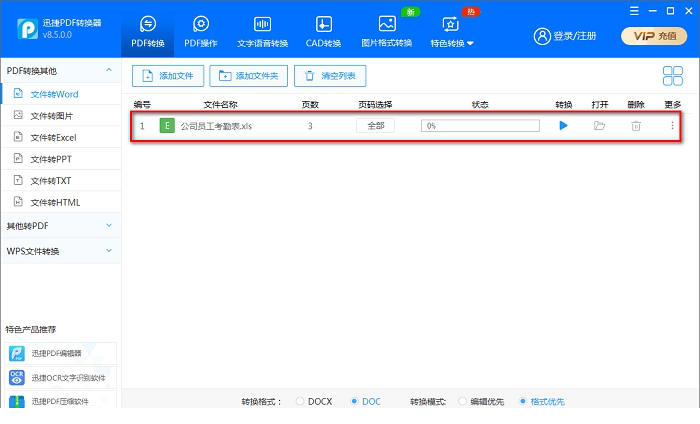Select DOC conversion format

coord(354,401)
